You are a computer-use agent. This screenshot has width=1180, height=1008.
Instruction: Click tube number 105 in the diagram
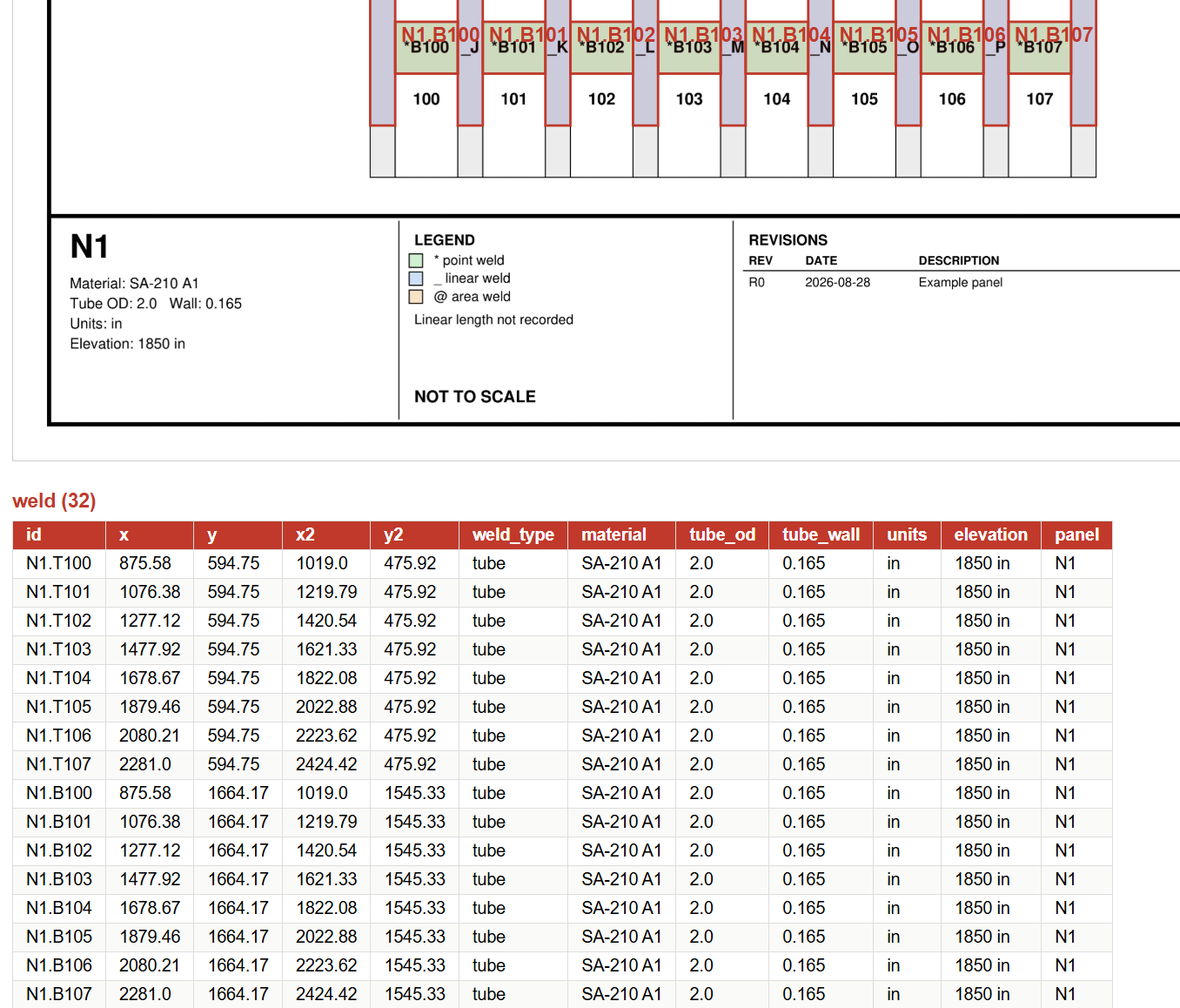pos(864,99)
